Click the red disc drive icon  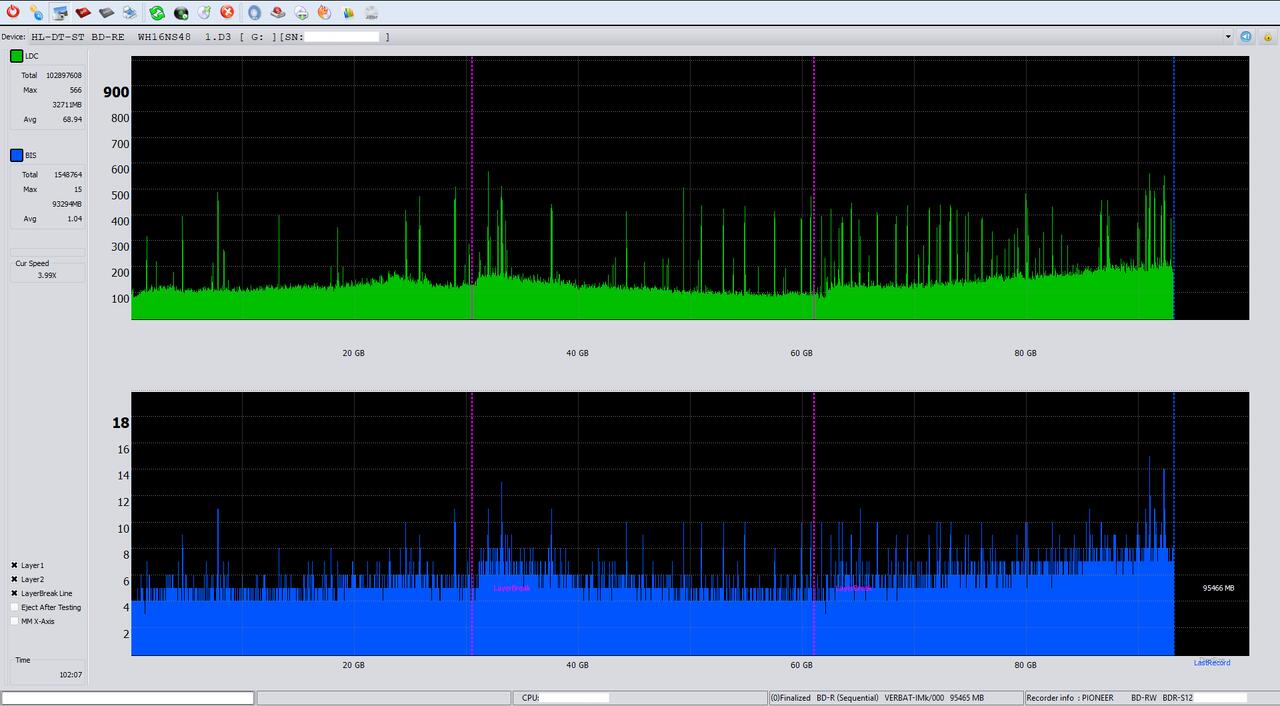click(x=83, y=12)
